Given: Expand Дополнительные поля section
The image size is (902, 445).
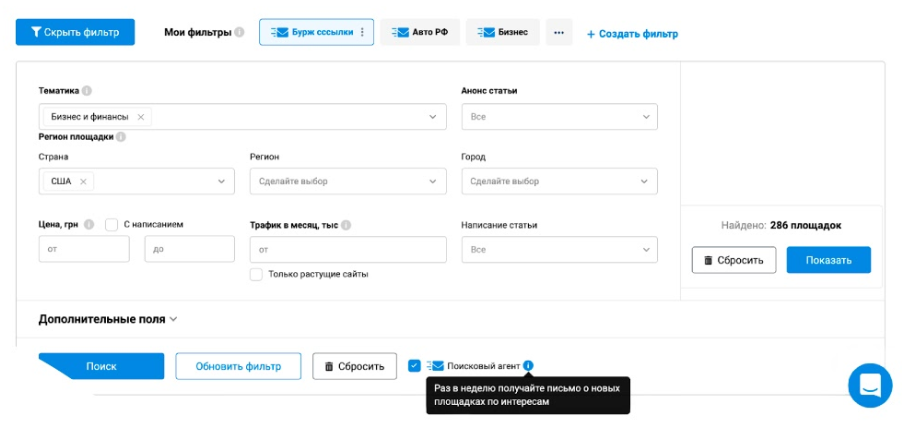Looking at the screenshot, I should (107, 320).
